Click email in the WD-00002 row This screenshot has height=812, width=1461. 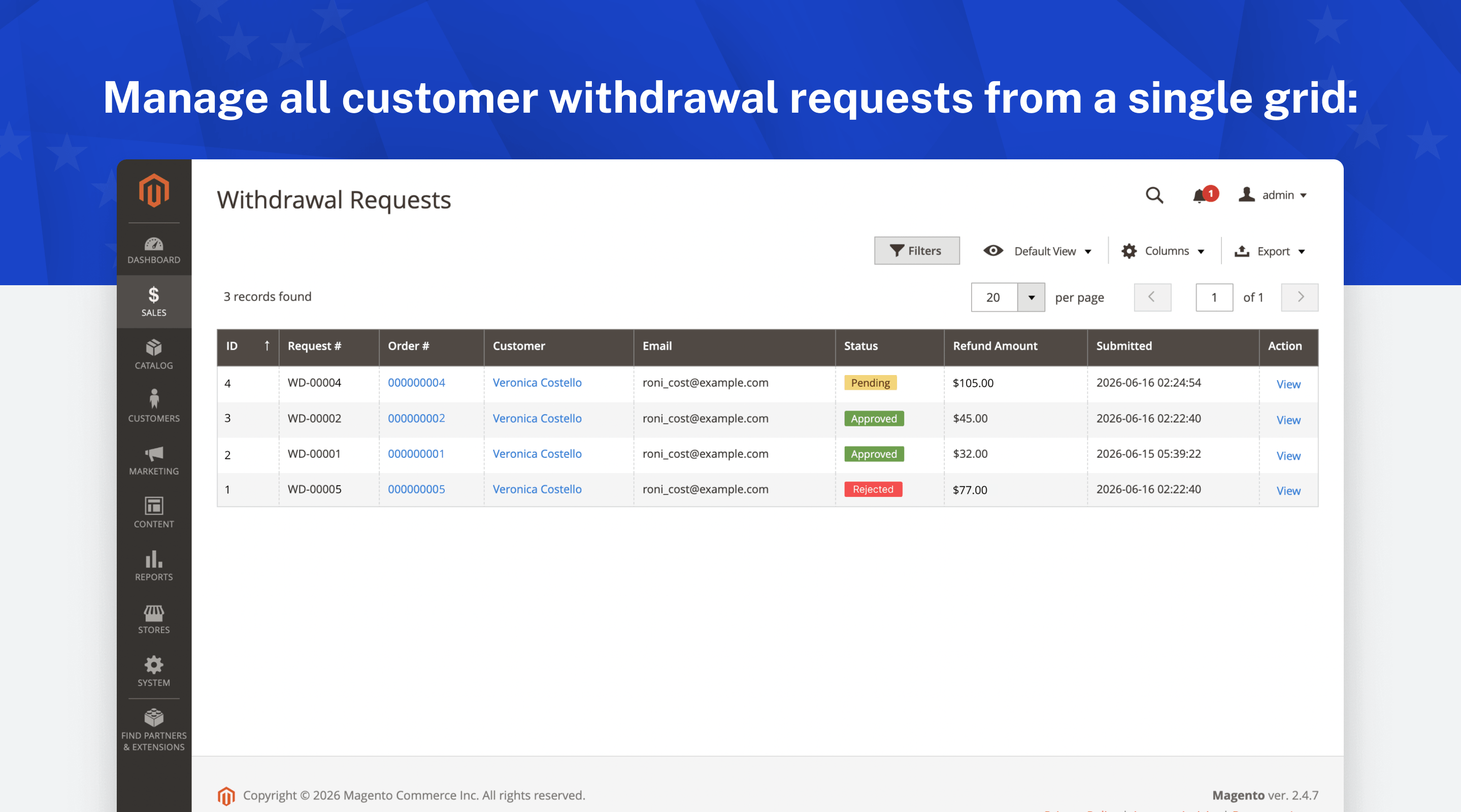click(x=705, y=419)
